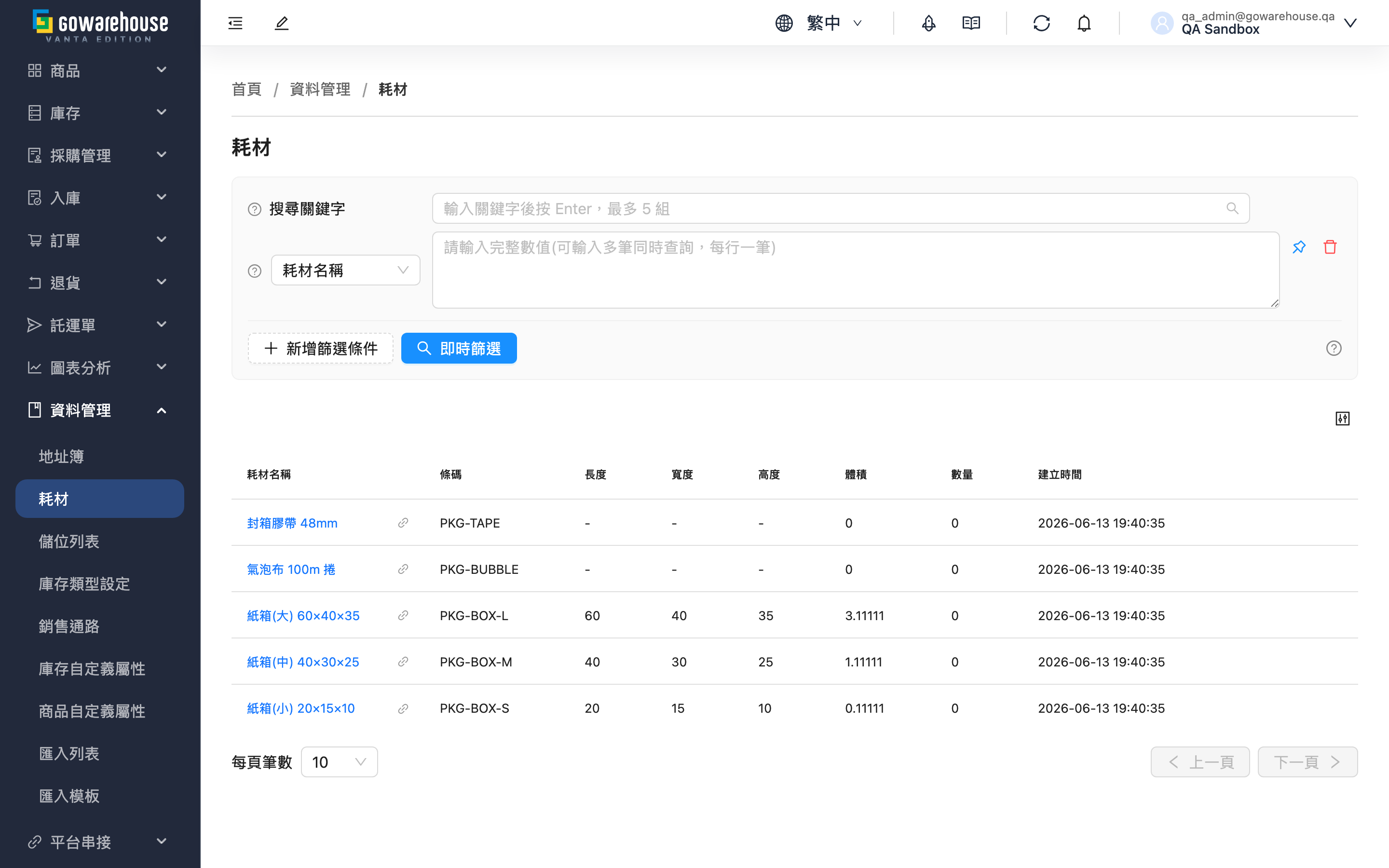Image resolution: width=1389 pixels, height=868 pixels.
Task: Click the 即時篩選 button
Action: pos(459,349)
